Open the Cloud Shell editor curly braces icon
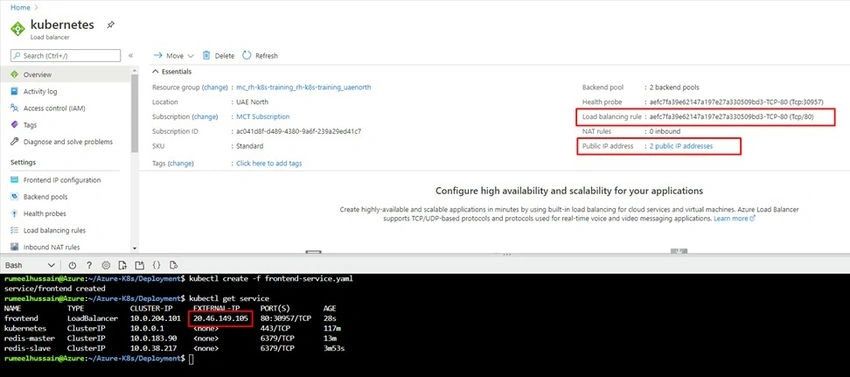850x377 pixels. [x=156, y=265]
